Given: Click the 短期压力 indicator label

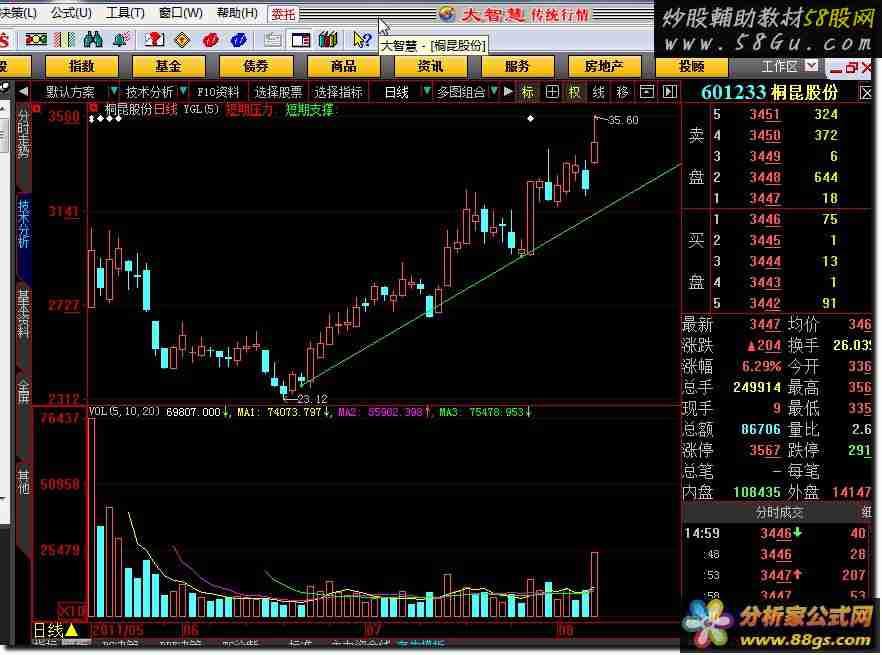Looking at the screenshot, I should pos(250,110).
